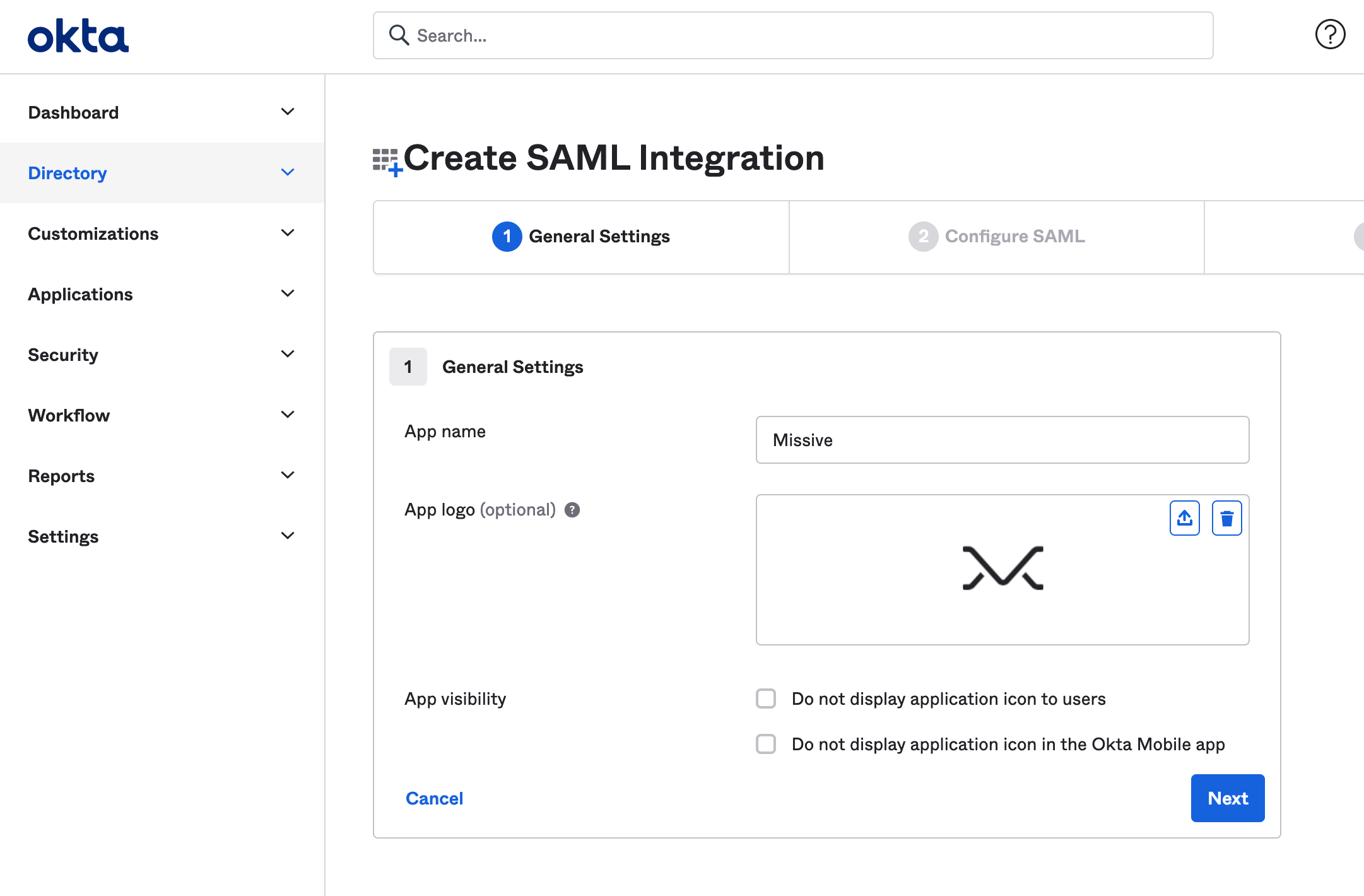
Task: Check Do not display application icon to users
Action: [766, 699]
